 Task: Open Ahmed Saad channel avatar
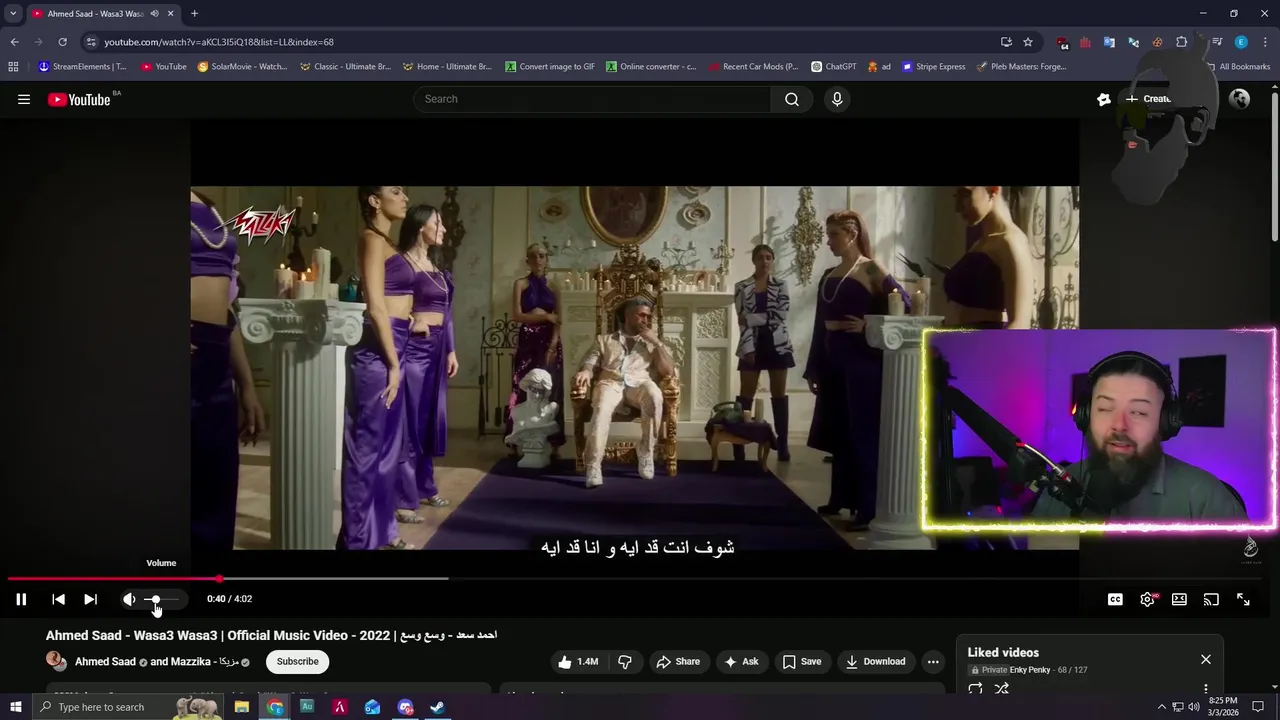[56, 661]
